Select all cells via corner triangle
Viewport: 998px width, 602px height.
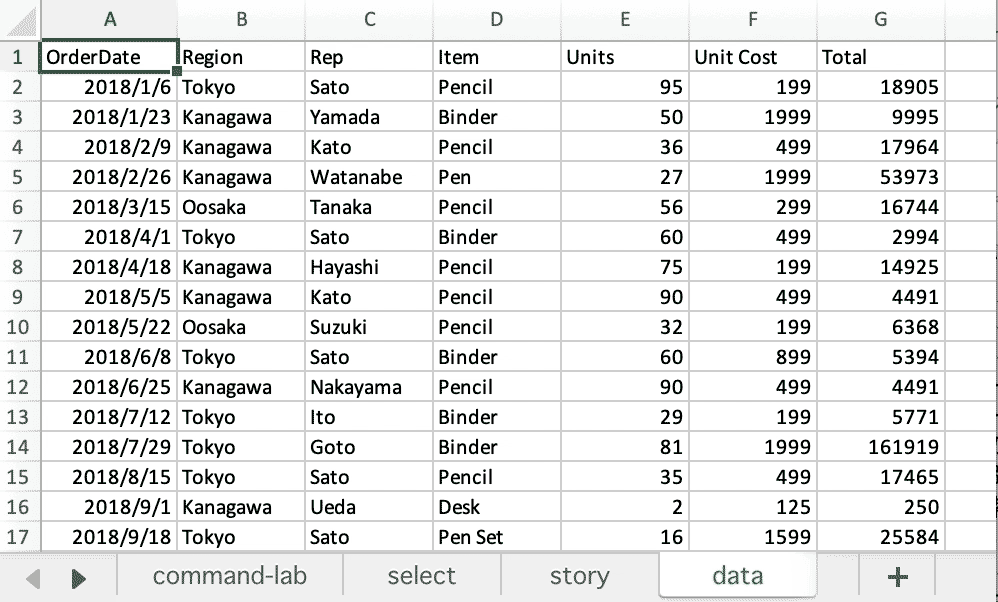(x=20, y=19)
